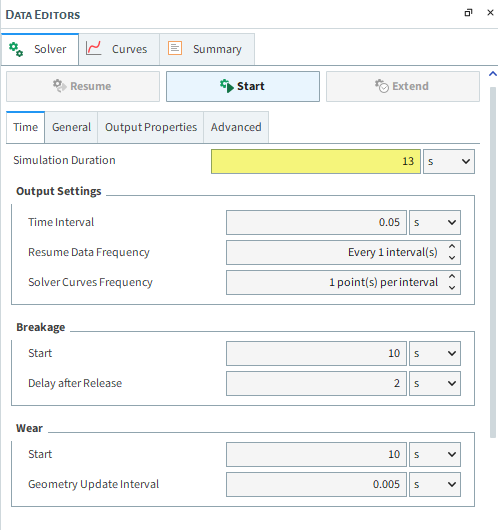
Task: Open Simulation Duration unit dropdown
Action: (x=449, y=162)
